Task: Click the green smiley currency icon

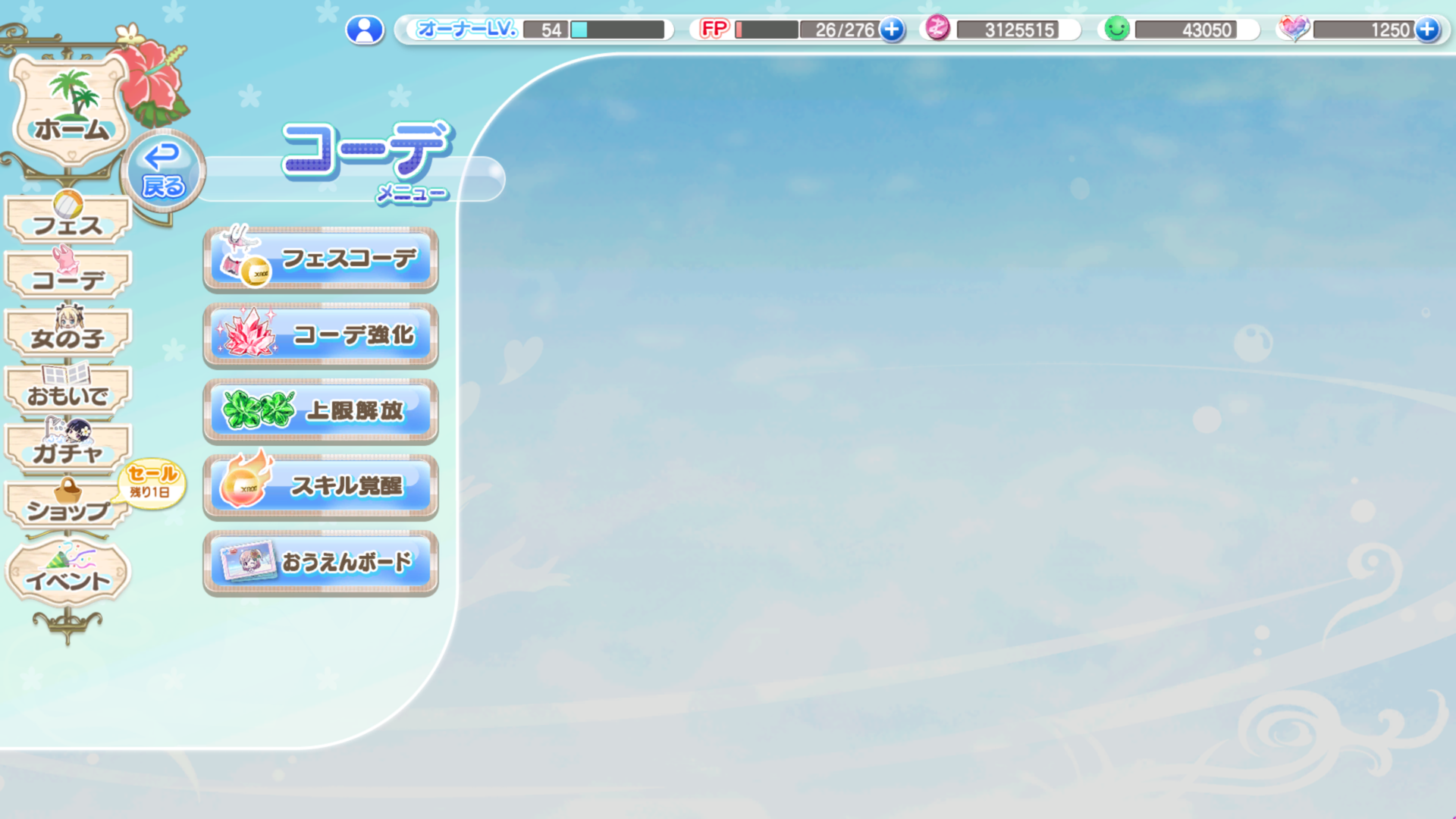Action: click(1116, 30)
